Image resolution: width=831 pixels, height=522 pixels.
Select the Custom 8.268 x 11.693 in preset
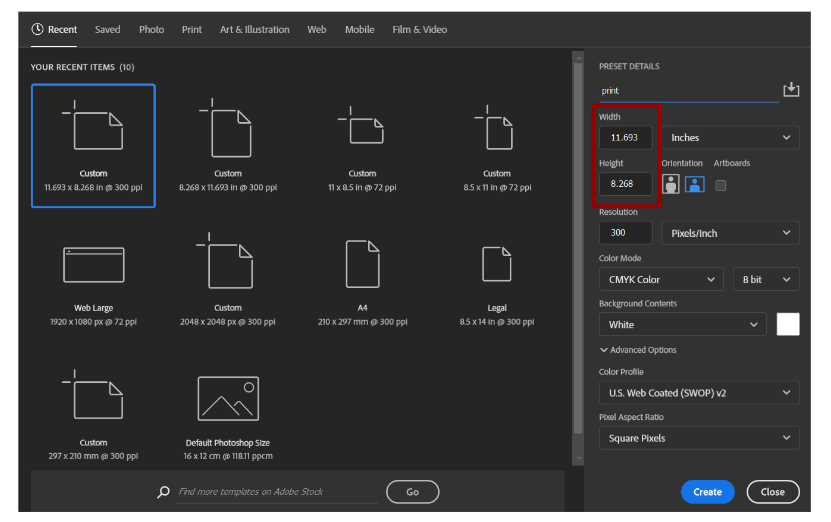click(x=228, y=146)
